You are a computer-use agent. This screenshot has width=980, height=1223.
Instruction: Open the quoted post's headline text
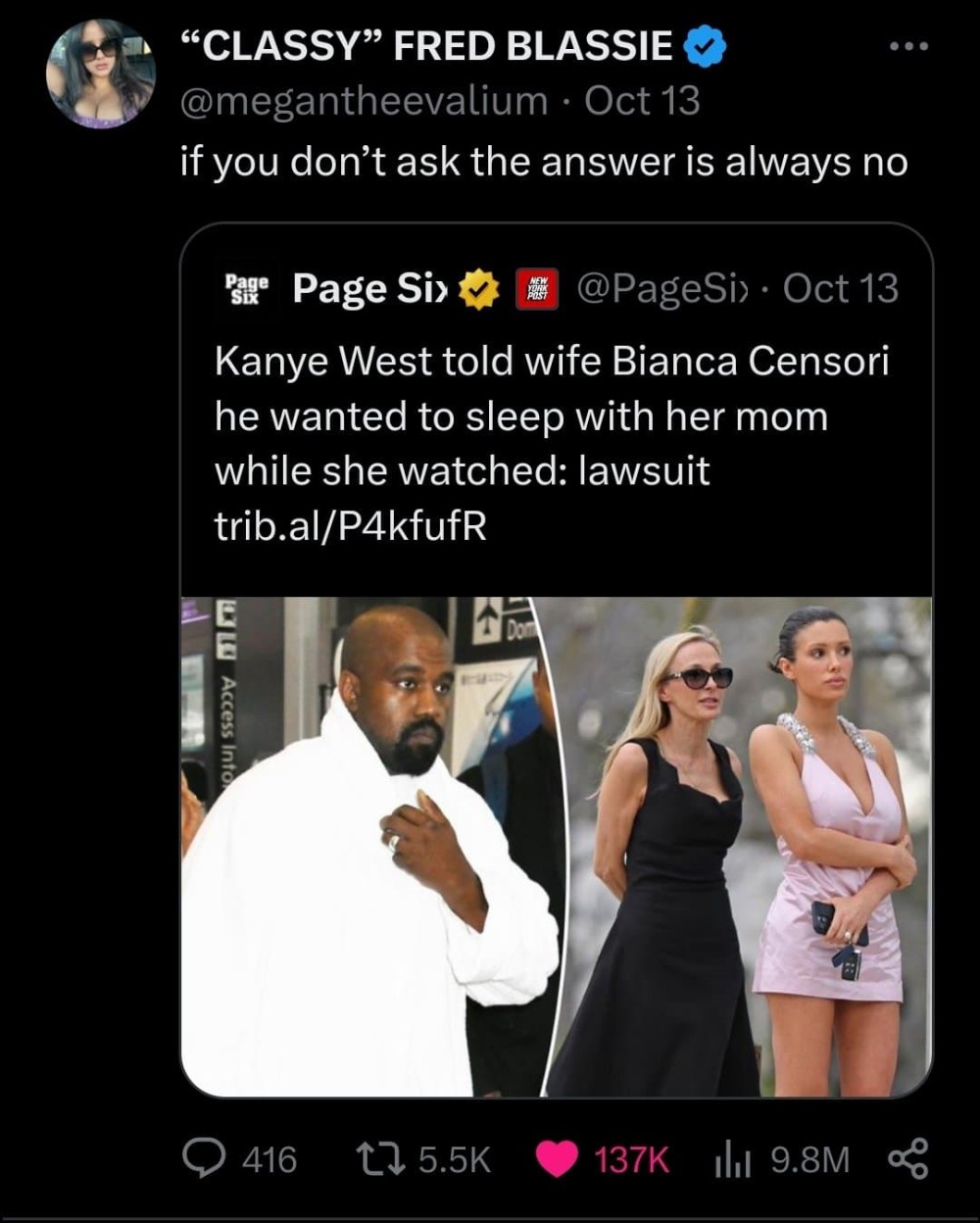coord(552,416)
